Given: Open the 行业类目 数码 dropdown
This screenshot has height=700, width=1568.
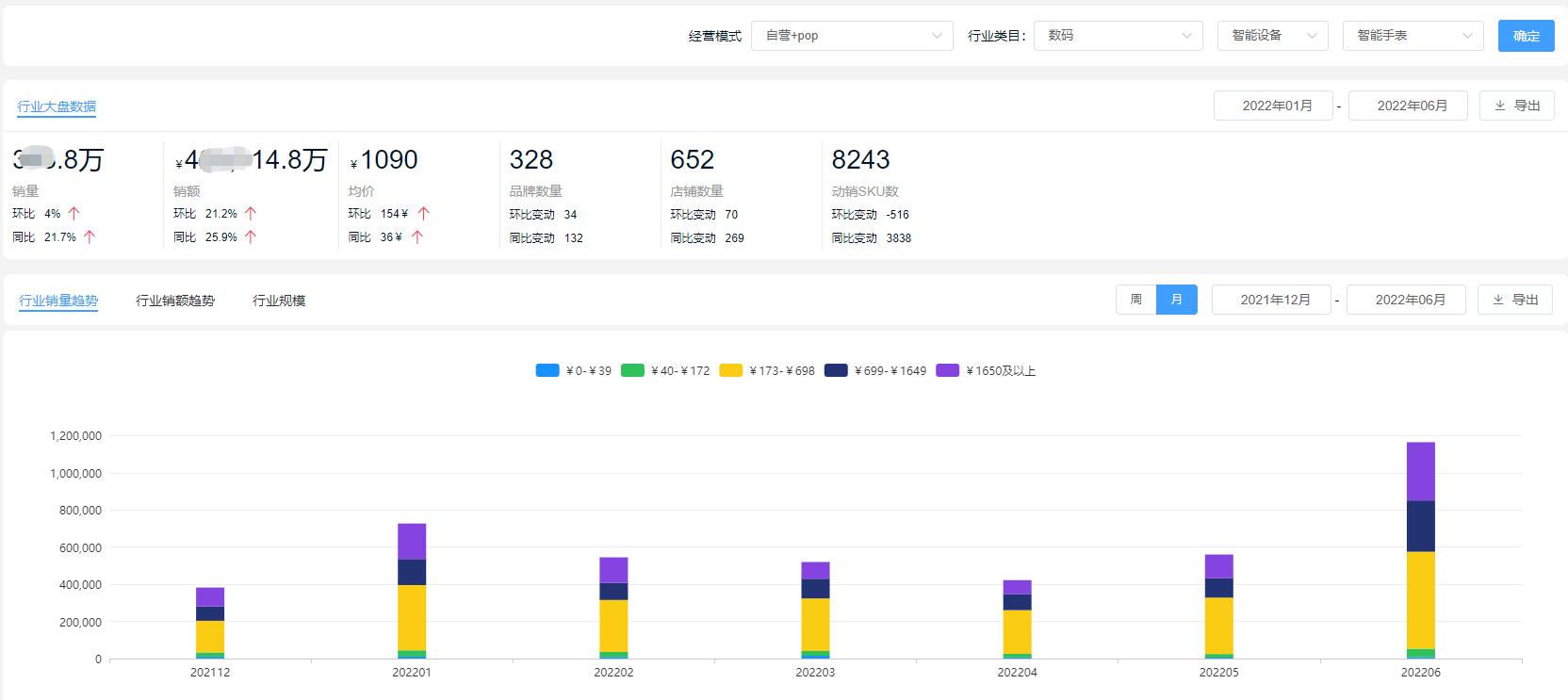Looking at the screenshot, I should 1119,36.
